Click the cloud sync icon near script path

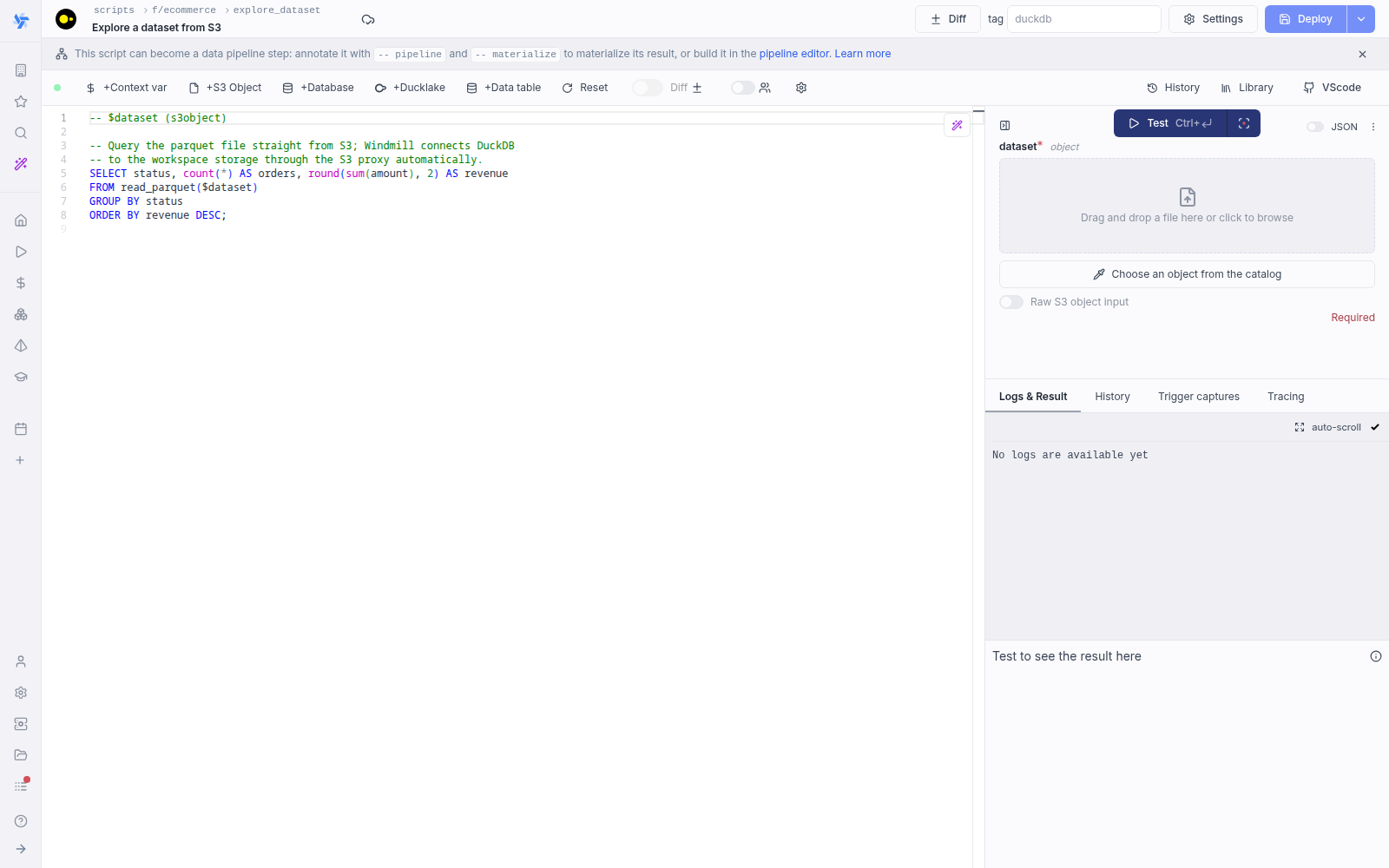(368, 19)
